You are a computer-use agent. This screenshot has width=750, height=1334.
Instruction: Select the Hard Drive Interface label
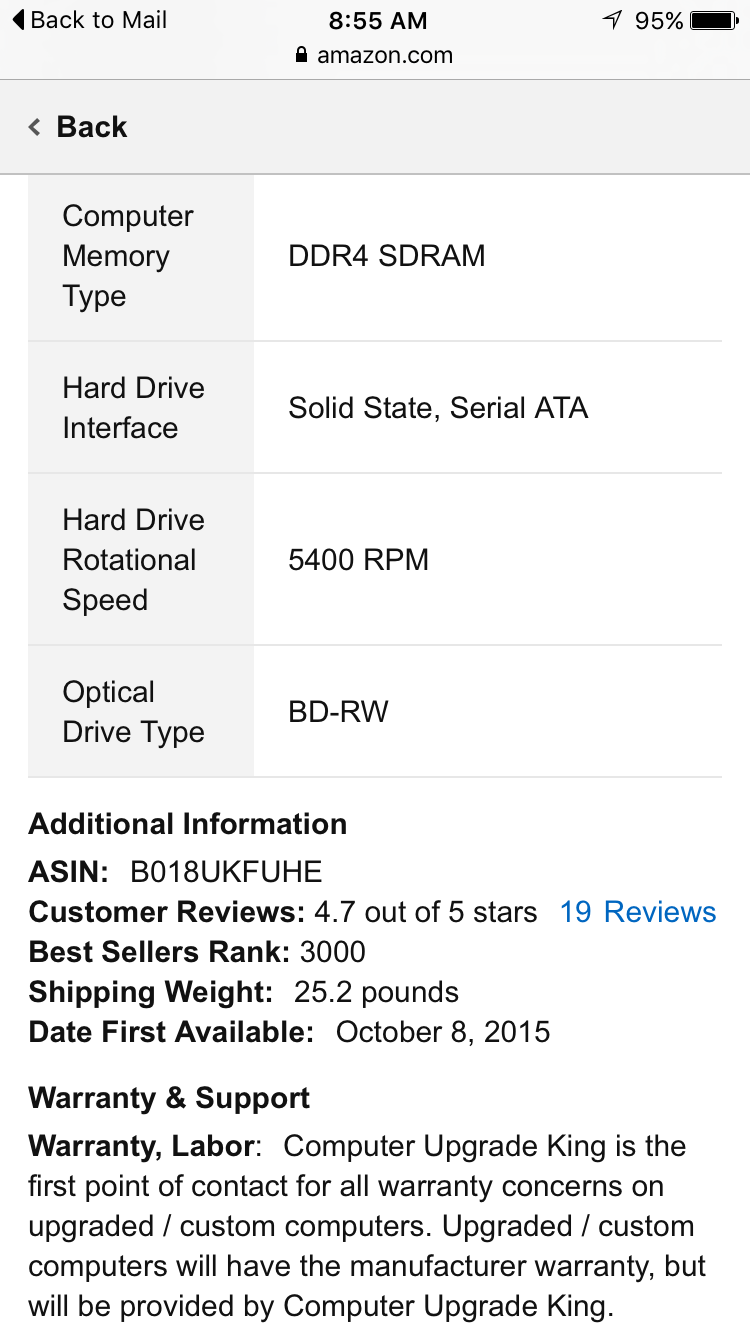(133, 408)
